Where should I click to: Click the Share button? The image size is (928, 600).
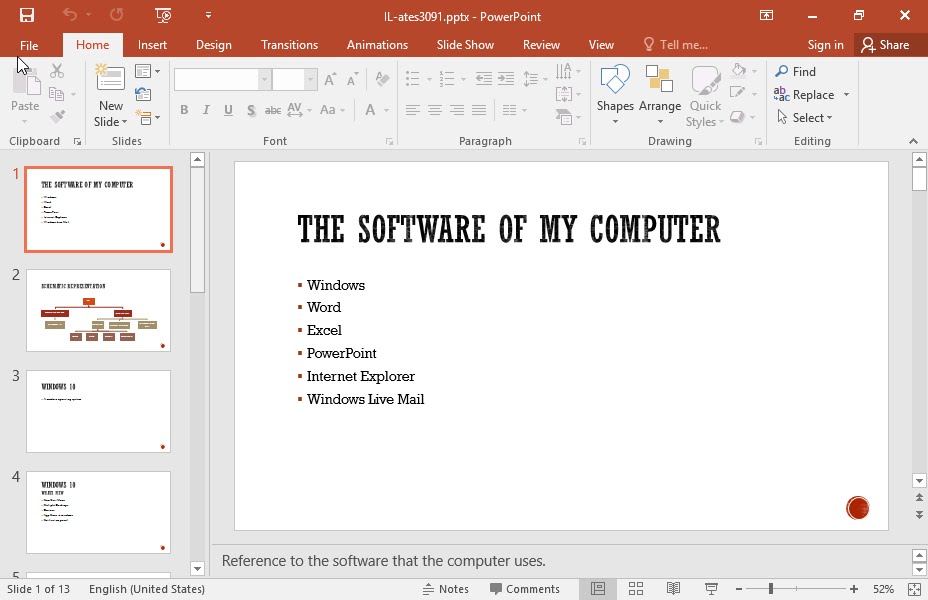pyautogui.click(x=886, y=45)
